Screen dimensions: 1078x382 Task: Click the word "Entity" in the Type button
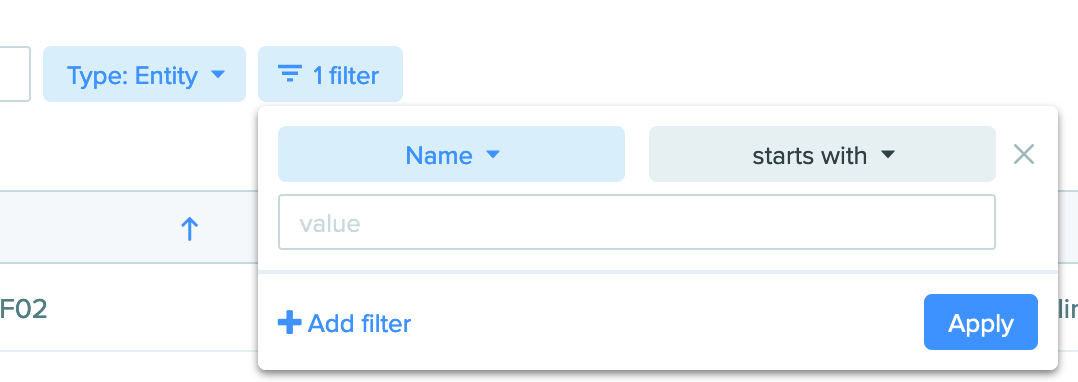click(x=166, y=75)
